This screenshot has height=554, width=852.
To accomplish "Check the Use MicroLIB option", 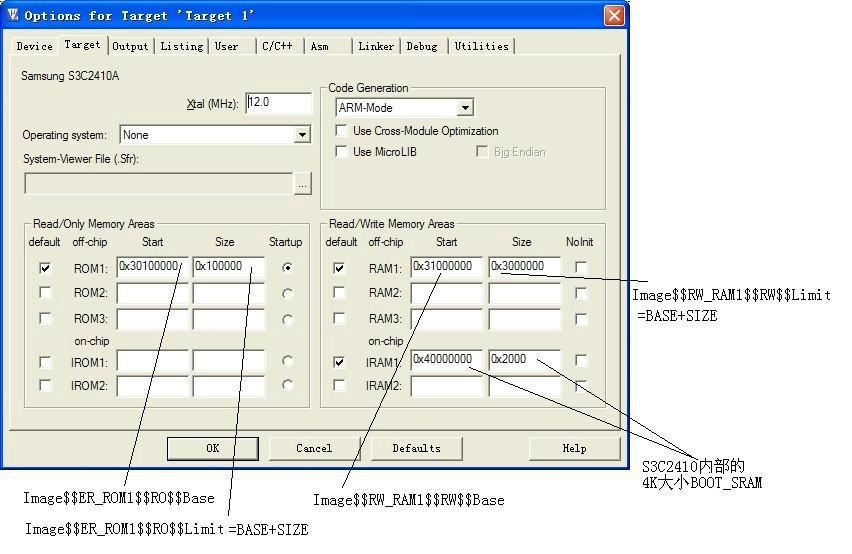I will (x=341, y=152).
